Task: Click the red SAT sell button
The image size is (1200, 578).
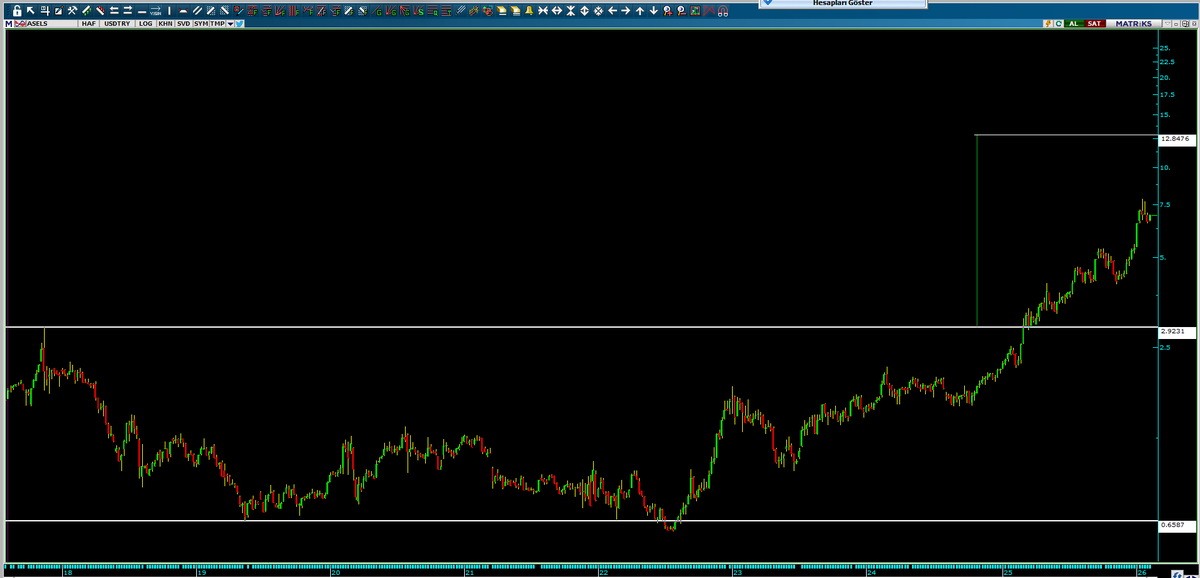Action: pyautogui.click(x=1095, y=24)
